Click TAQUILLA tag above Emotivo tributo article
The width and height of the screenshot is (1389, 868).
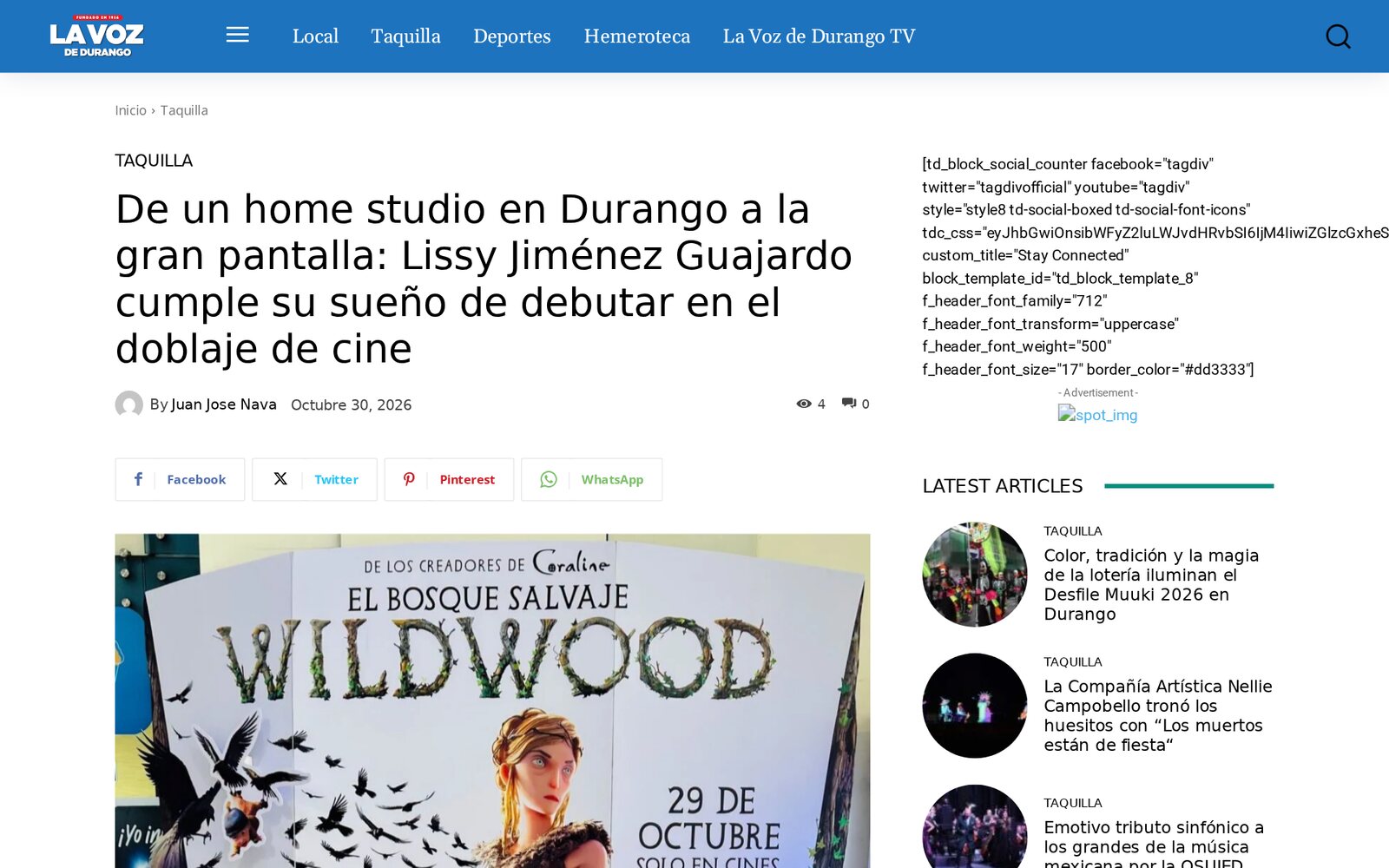pyautogui.click(x=1072, y=804)
